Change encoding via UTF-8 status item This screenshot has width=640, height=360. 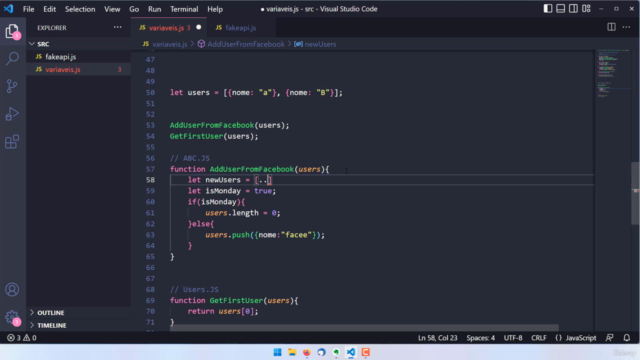point(513,338)
